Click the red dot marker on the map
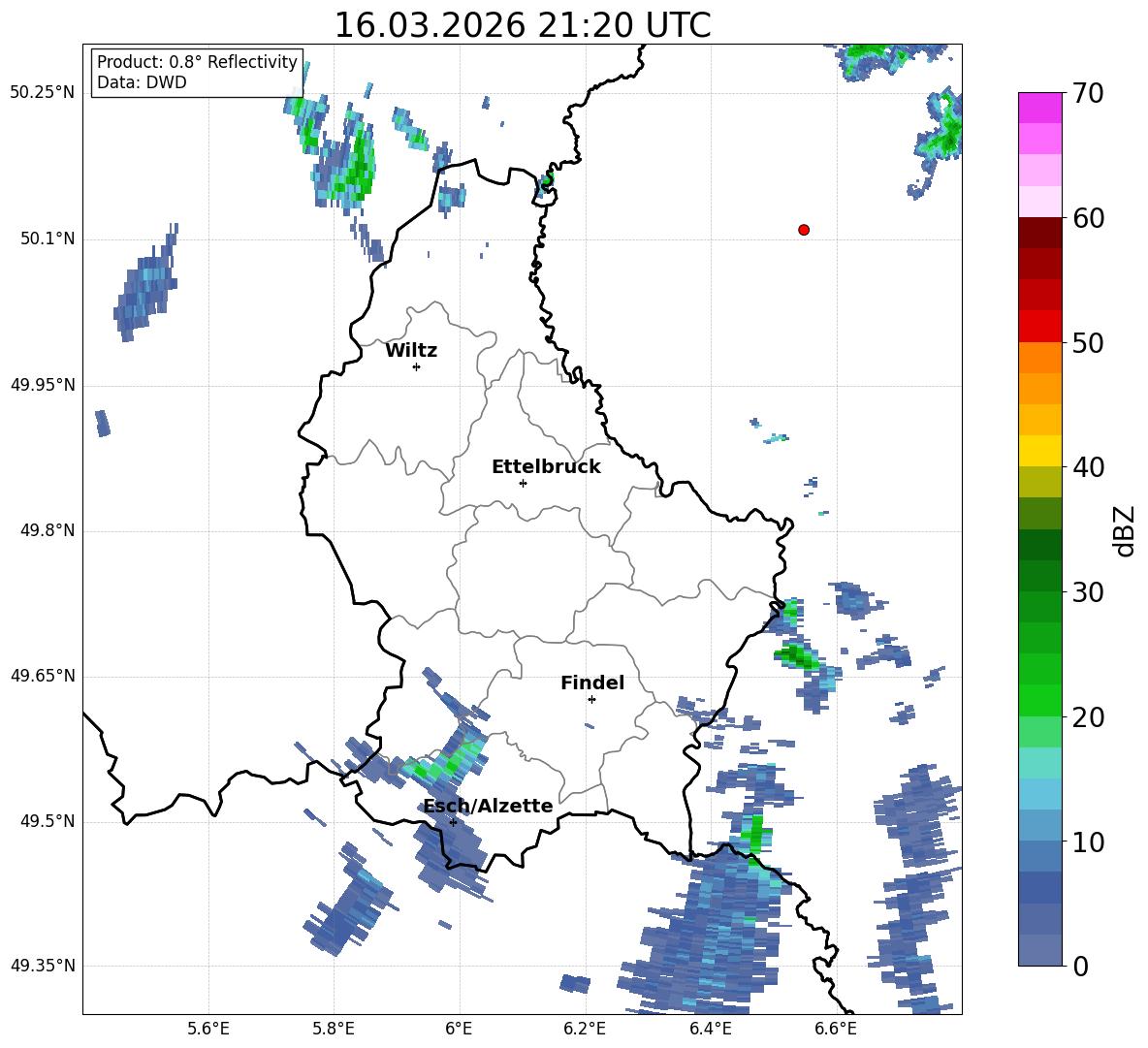 coord(804,230)
